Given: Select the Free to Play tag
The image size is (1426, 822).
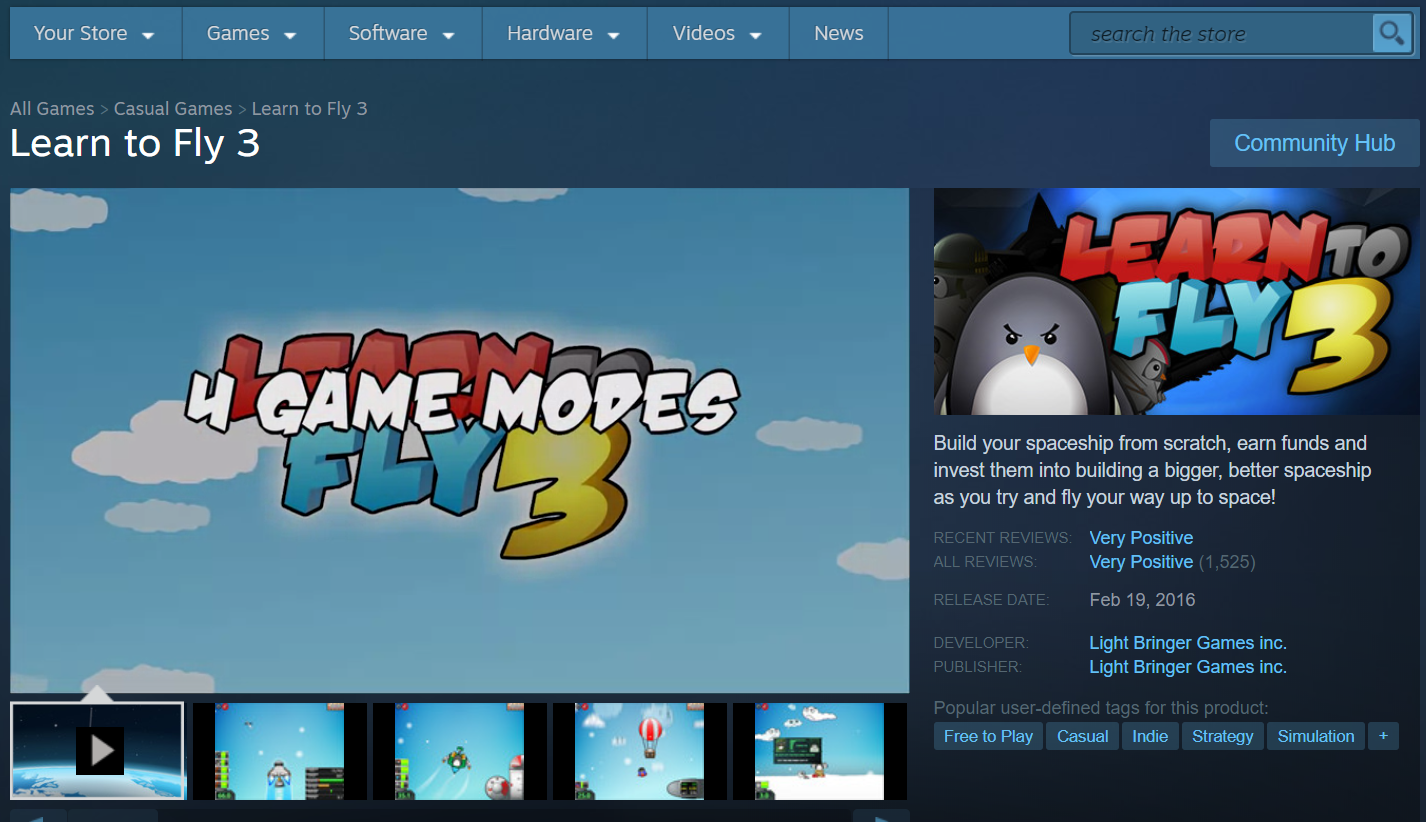Looking at the screenshot, I should point(988,736).
